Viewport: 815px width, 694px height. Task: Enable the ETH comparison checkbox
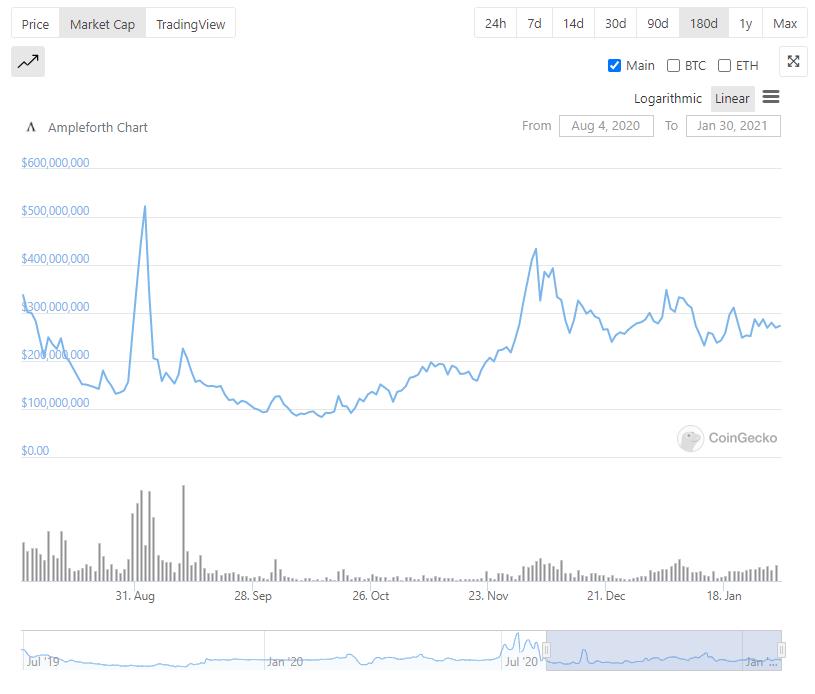[x=724, y=66]
